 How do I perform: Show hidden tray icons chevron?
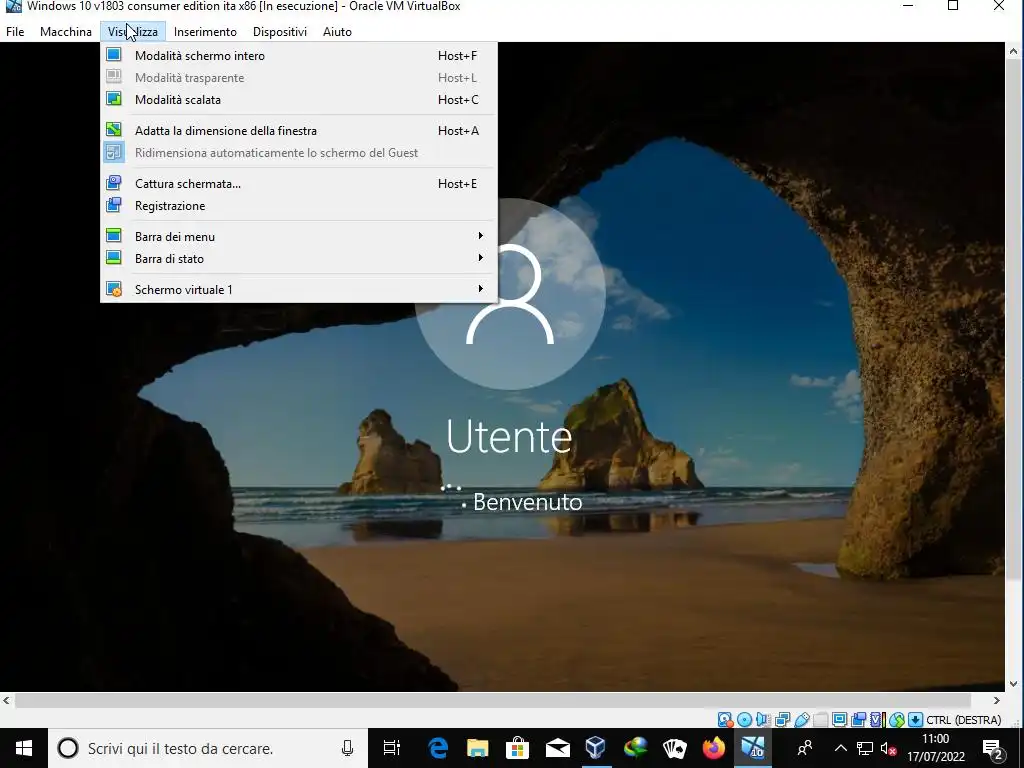840,748
